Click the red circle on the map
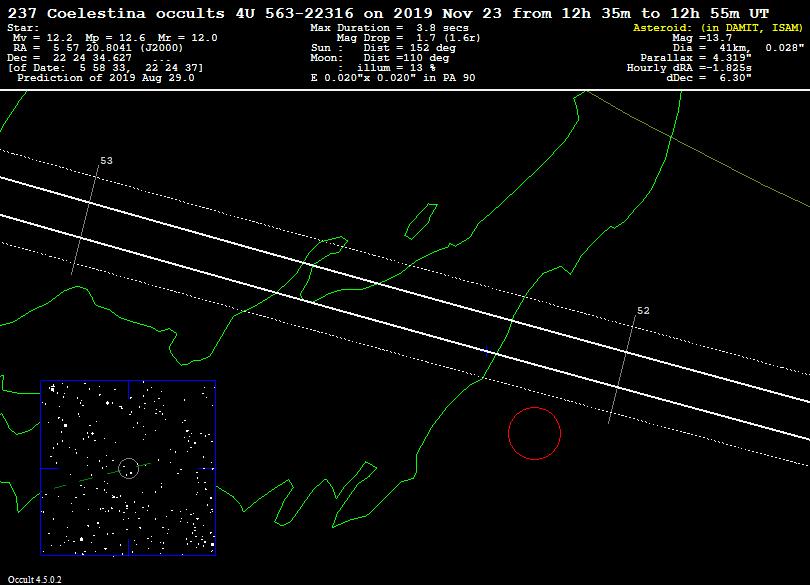Viewport: 810px width, 585px height. [x=535, y=433]
